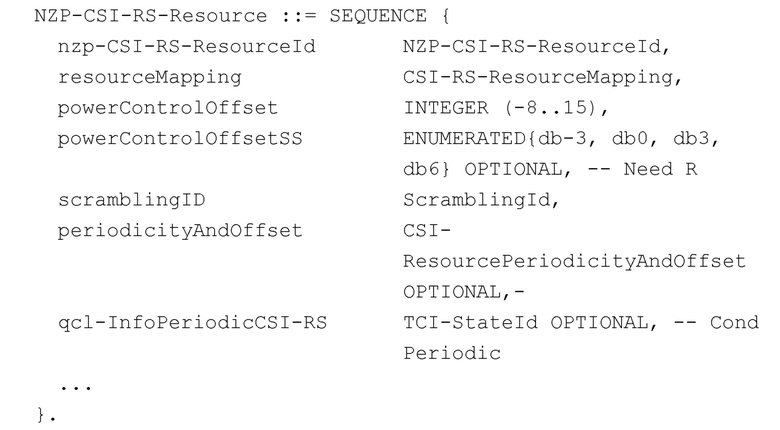Click the TCI-StateId OPTIONAL, -- Cond text
Image resolution: width=780 pixels, height=430 pixels.
tap(573, 322)
